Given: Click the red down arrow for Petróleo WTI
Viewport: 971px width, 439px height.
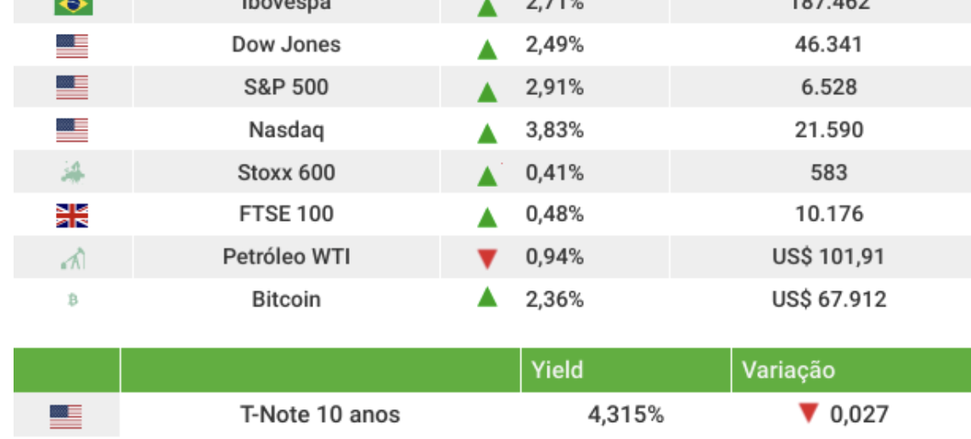Looking at the screenshot, I should pos(487,259).
